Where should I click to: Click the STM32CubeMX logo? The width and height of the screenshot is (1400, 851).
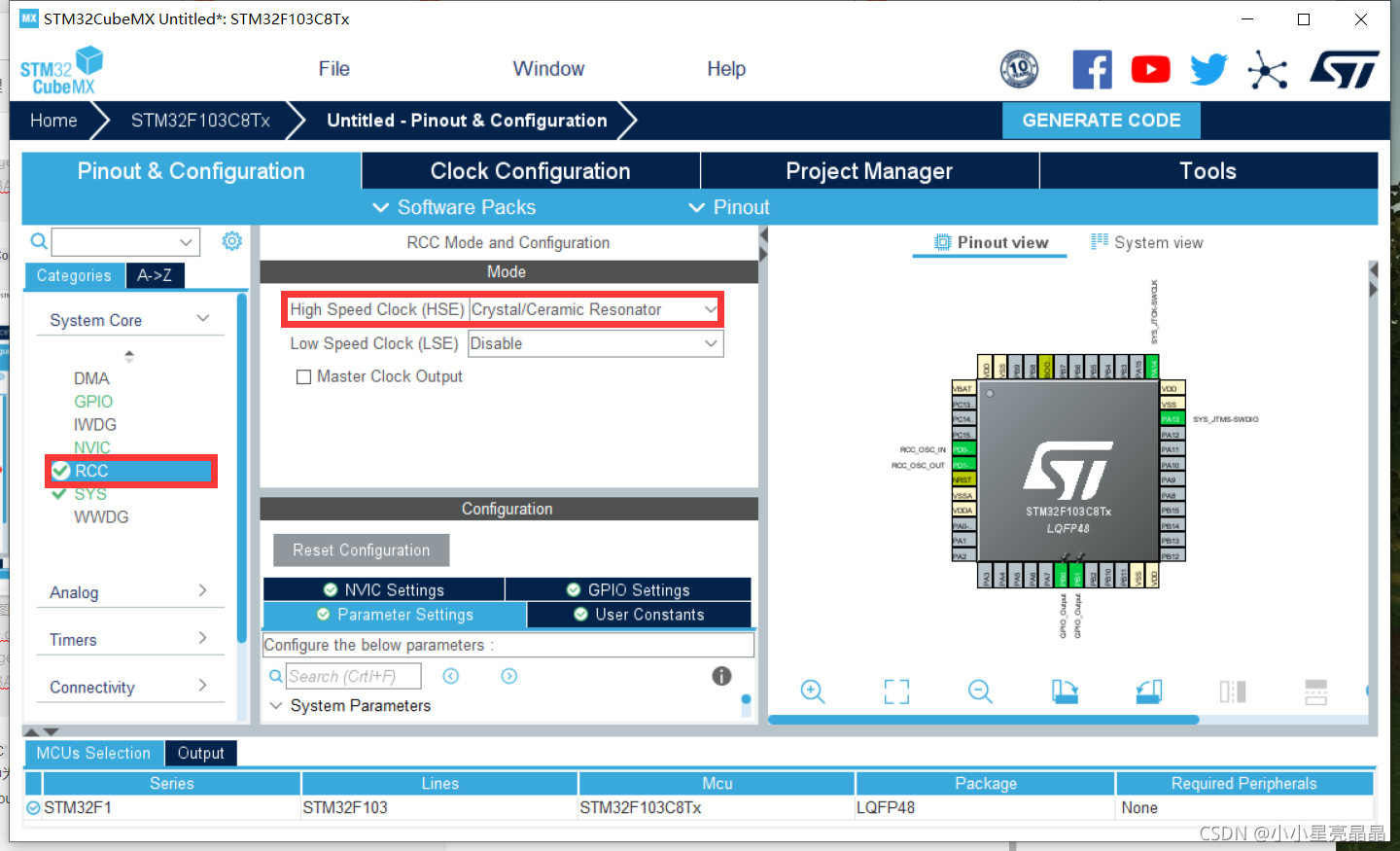tap(62, 71)
